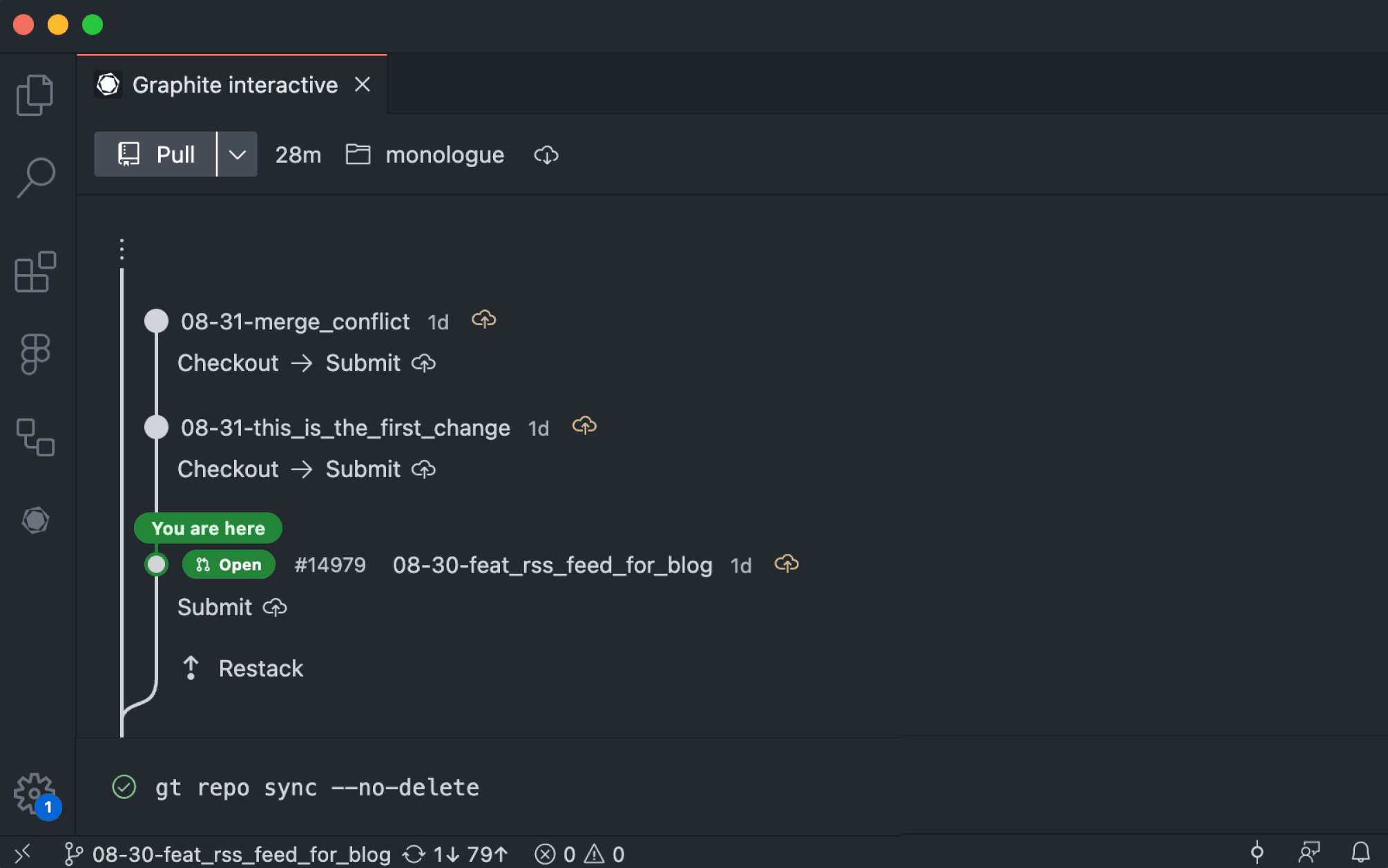
Task: Click the cloud upload icon on 08-30-feat_rss_feed_for_blog
Action: tap(785, 564)
